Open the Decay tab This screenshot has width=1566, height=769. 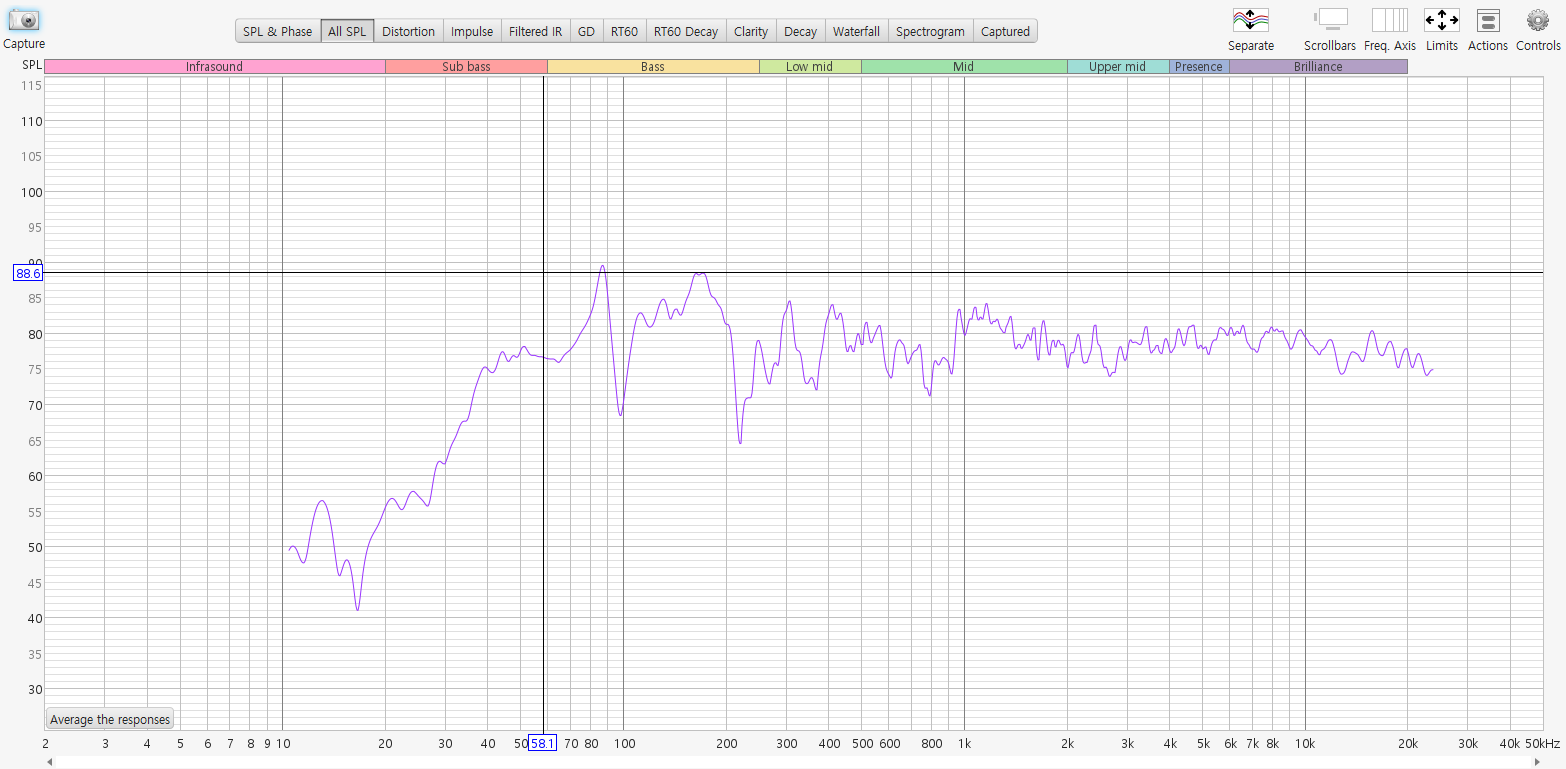(x=800, y=31)
